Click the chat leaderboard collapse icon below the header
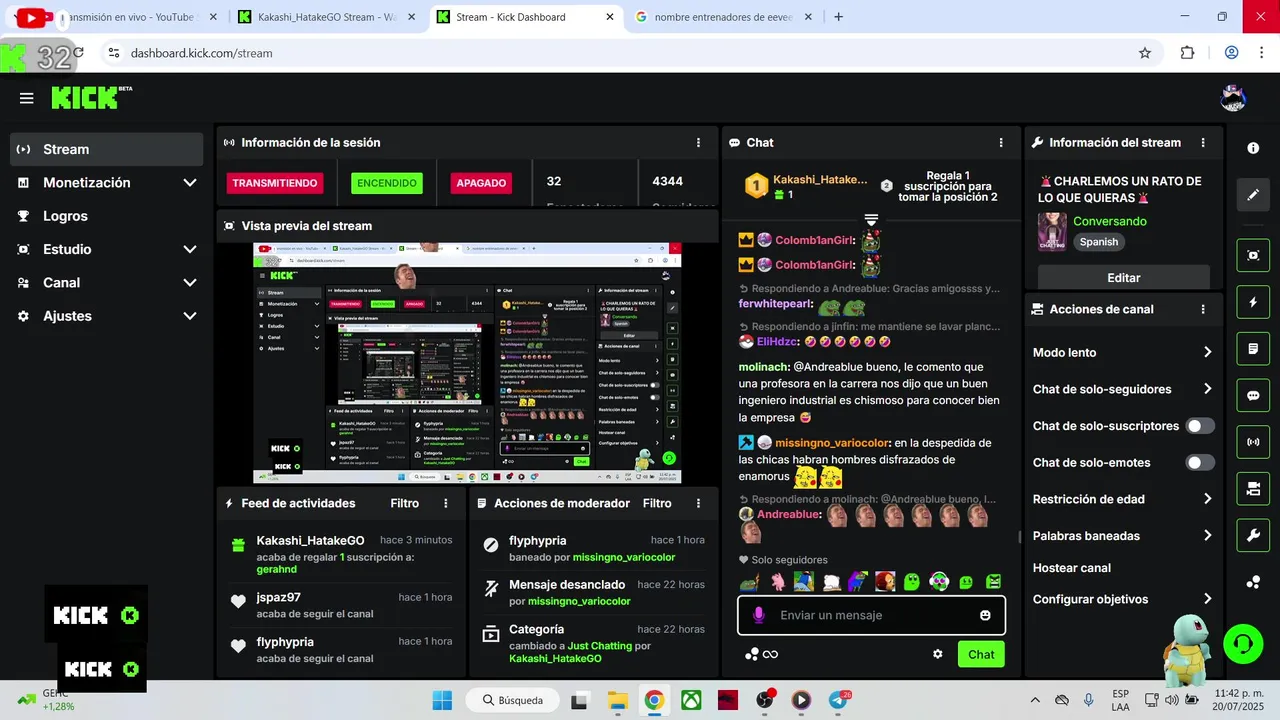Image resolution: width=1280 pixels, height=720 pixels. pos(871,219)
